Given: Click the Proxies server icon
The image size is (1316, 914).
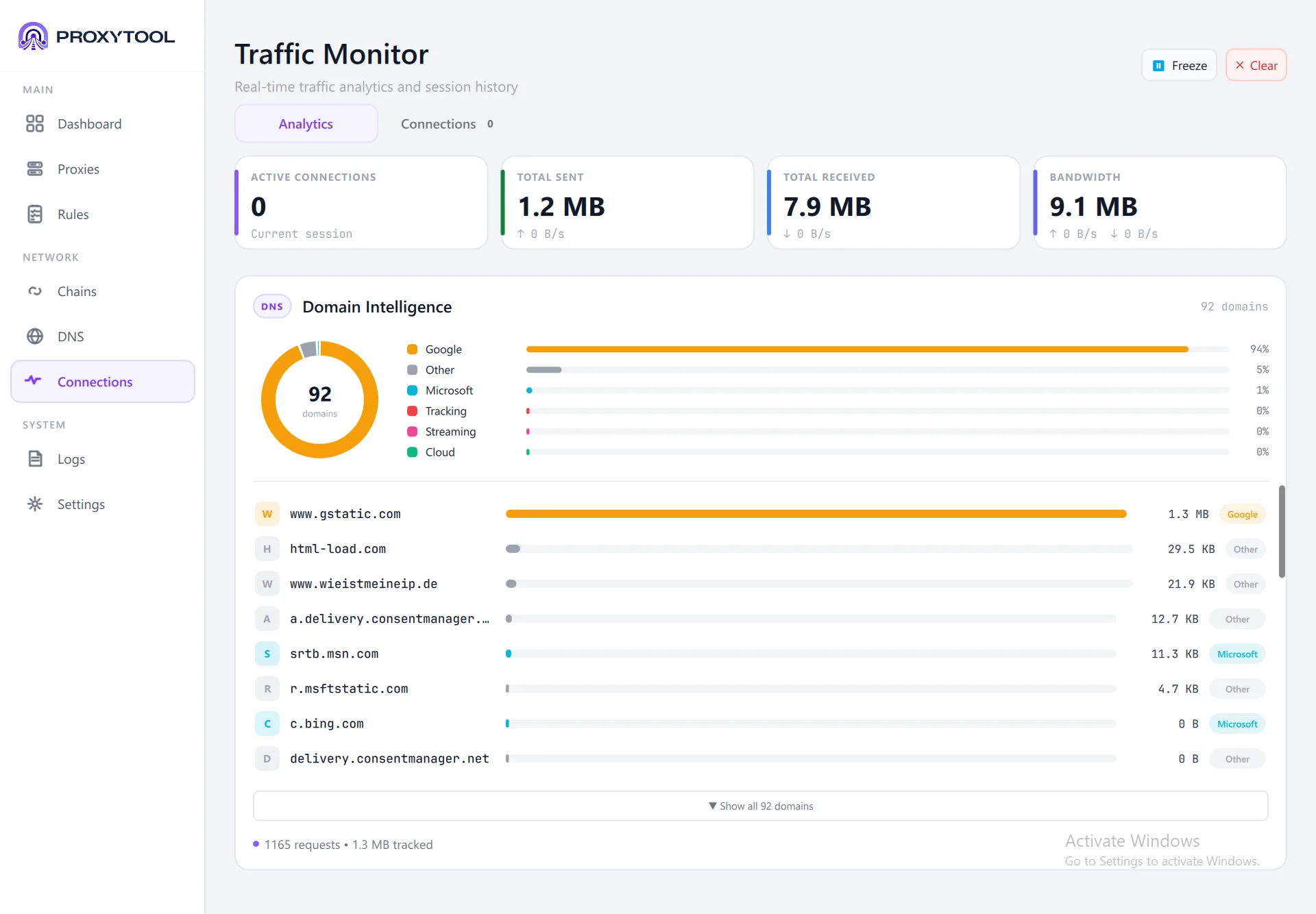Looking at the screenshot, I should (35, 169).
